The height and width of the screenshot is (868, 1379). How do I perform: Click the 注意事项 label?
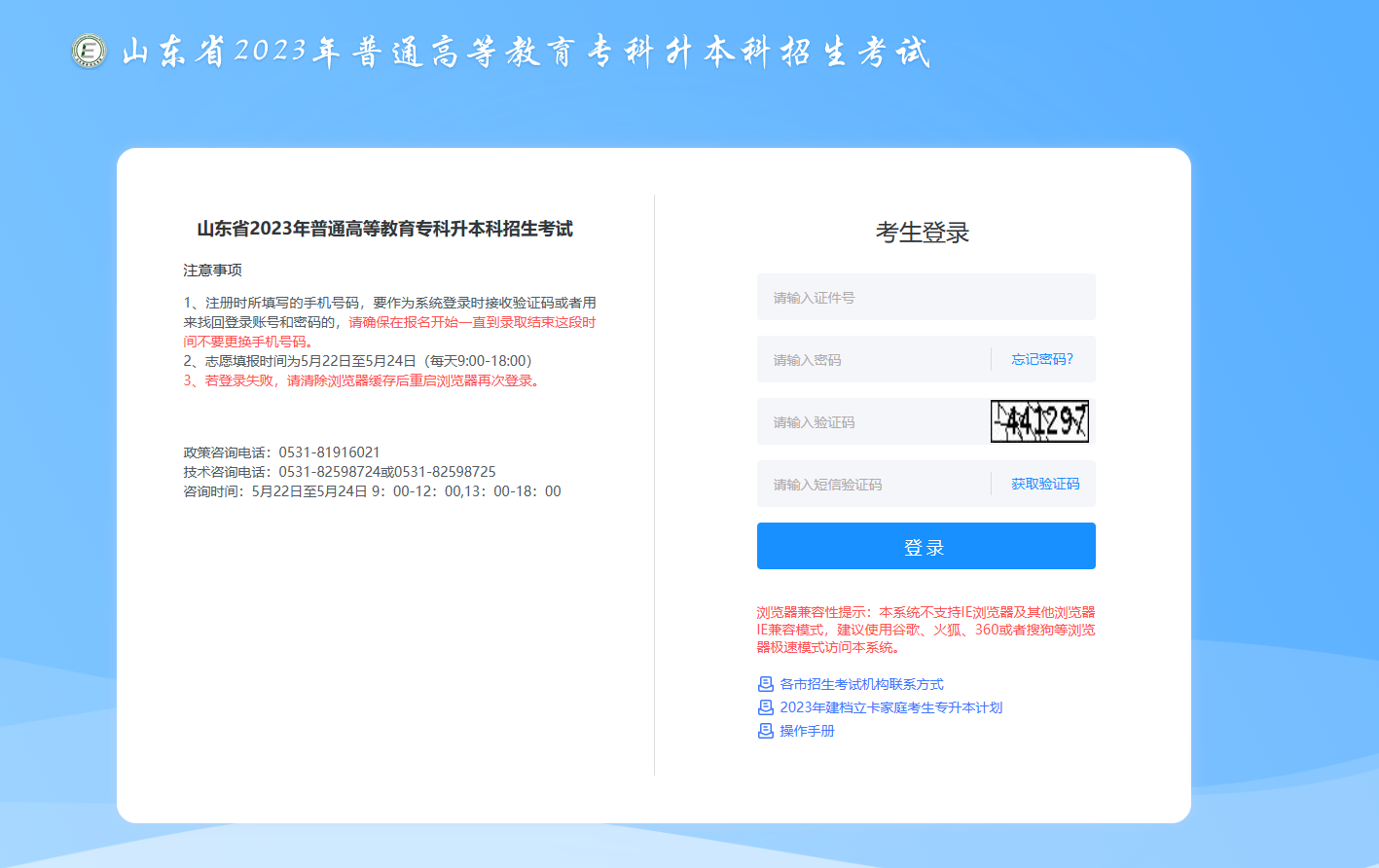(x=212, y=270)
